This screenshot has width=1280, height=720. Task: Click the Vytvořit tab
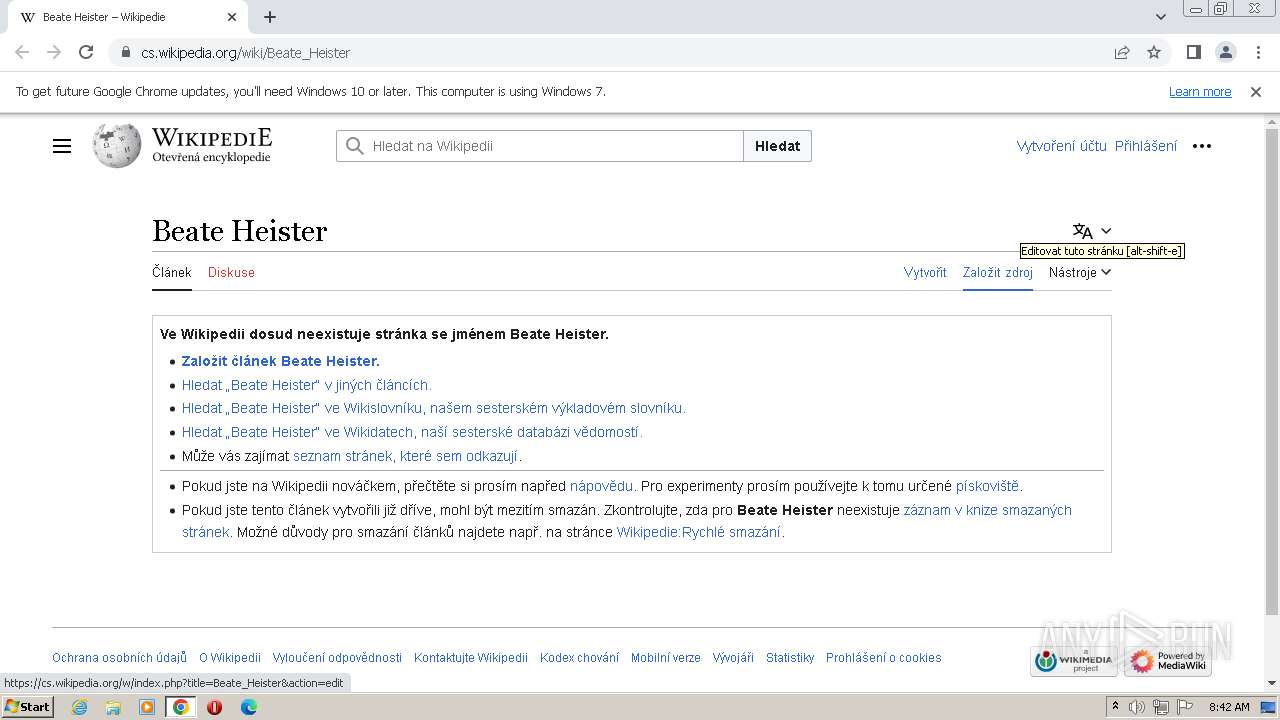coord(925,272)
